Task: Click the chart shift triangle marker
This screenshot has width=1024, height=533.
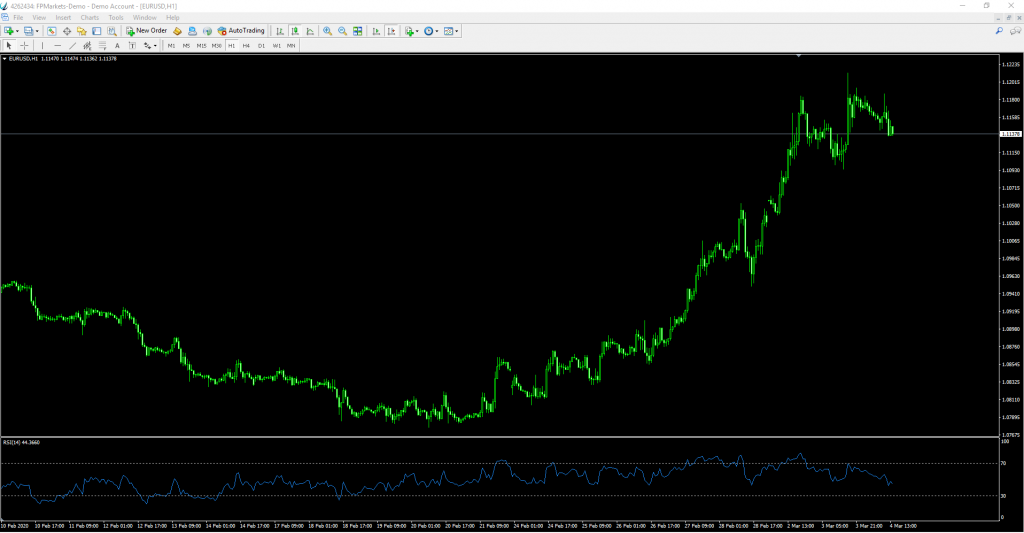Action: [798, 56]
